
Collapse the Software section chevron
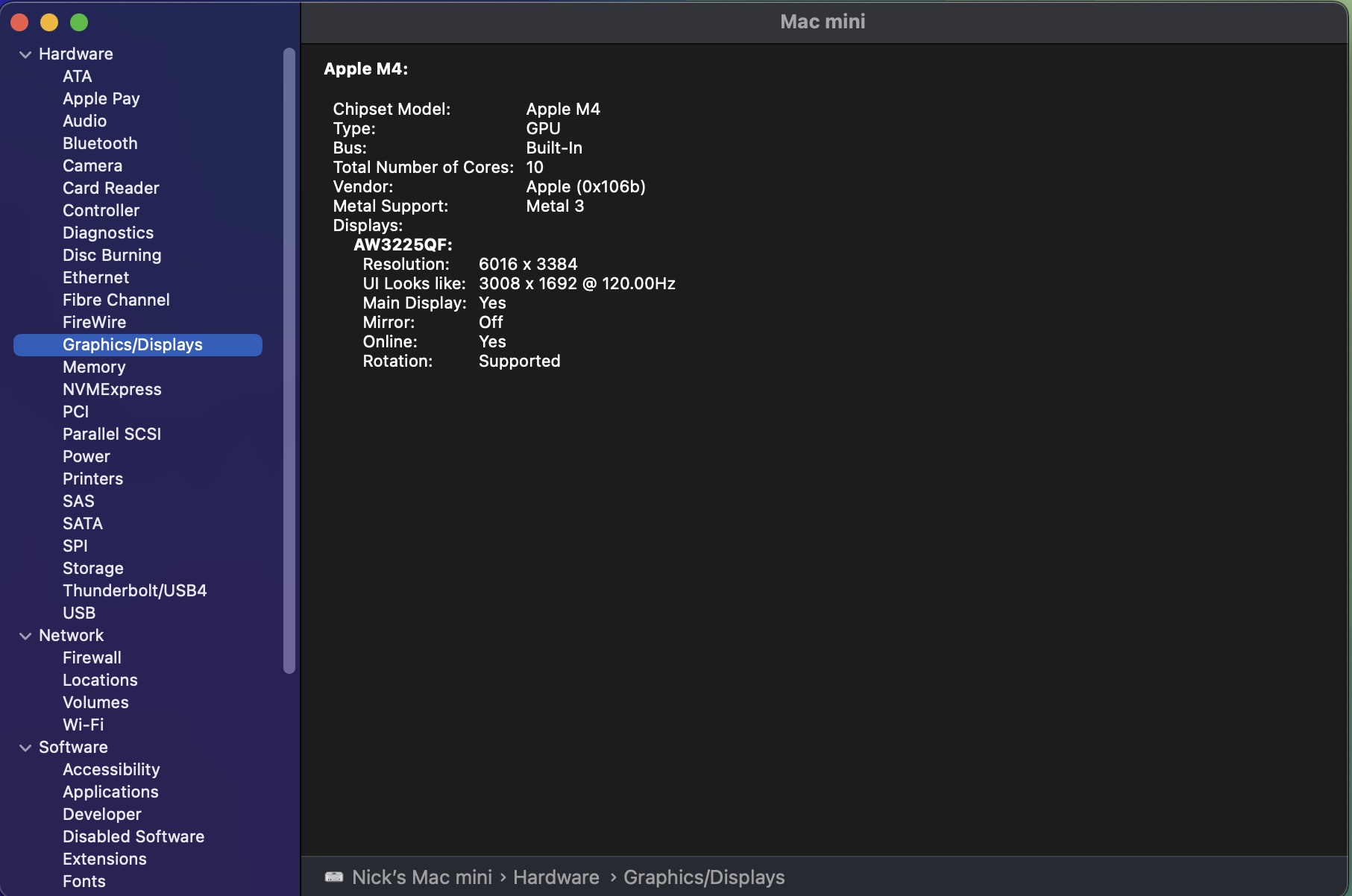point(25,748)
